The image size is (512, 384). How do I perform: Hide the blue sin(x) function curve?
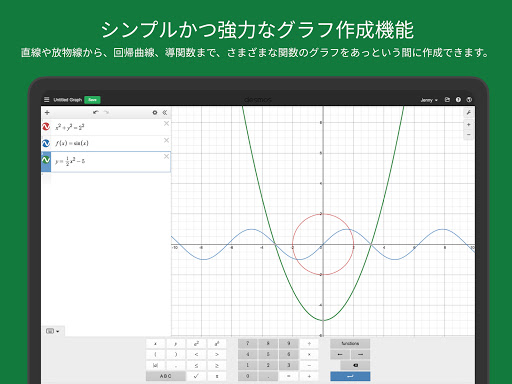coord(46,143)
